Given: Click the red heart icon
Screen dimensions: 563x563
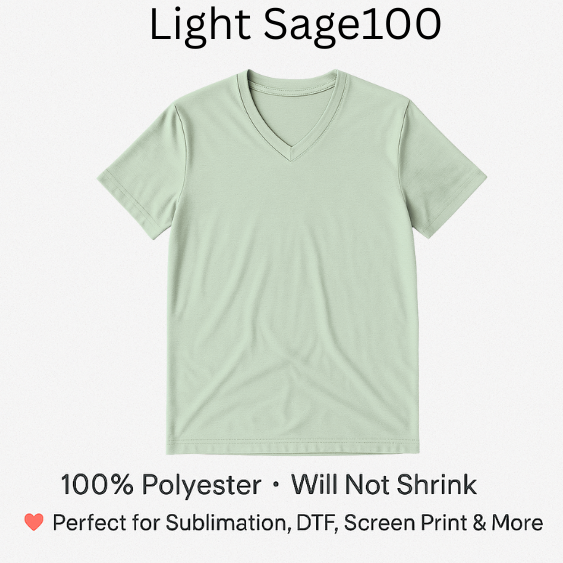Looking at the screenshot, I should 34,522.
